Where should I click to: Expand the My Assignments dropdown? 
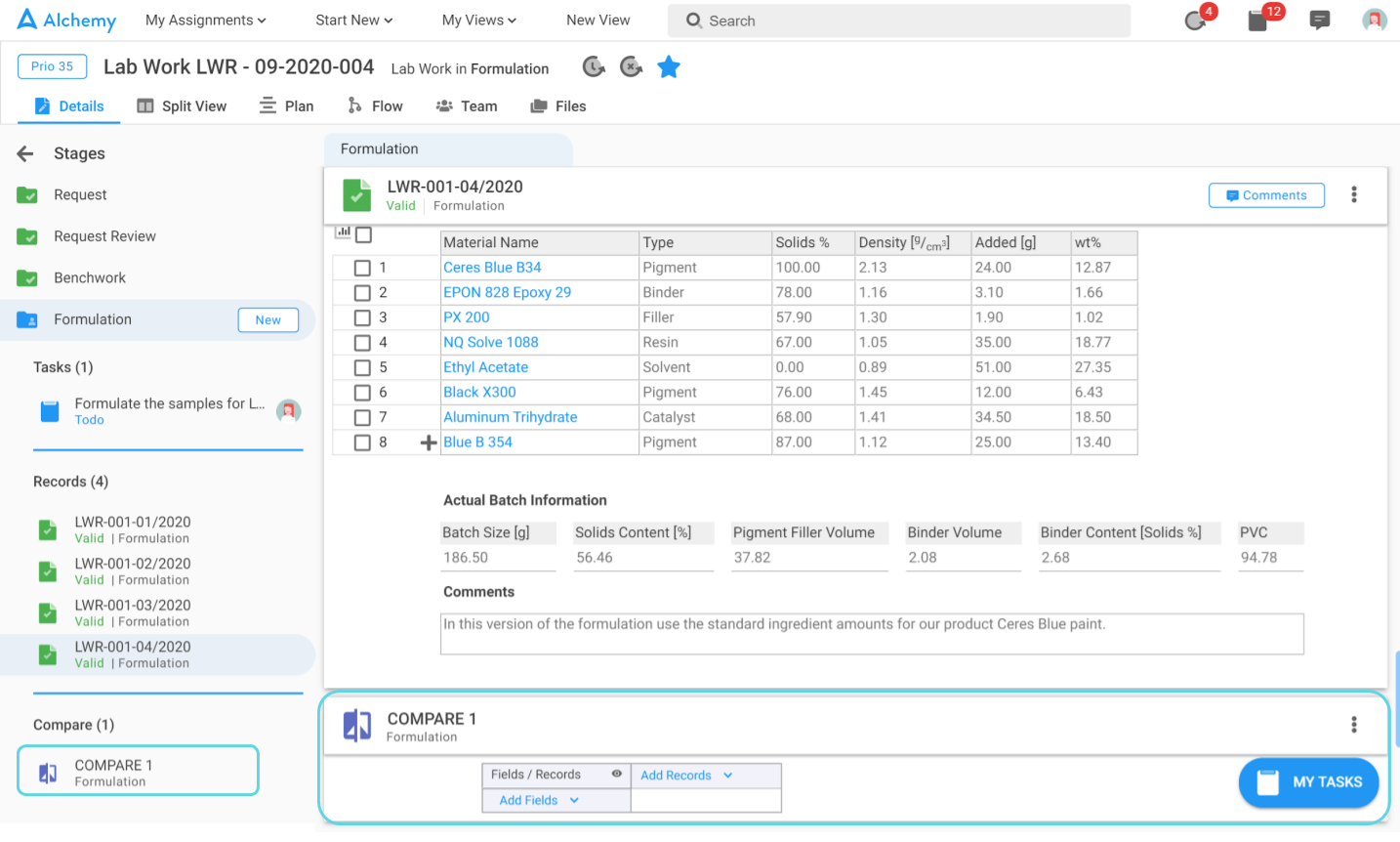point(206,21)
